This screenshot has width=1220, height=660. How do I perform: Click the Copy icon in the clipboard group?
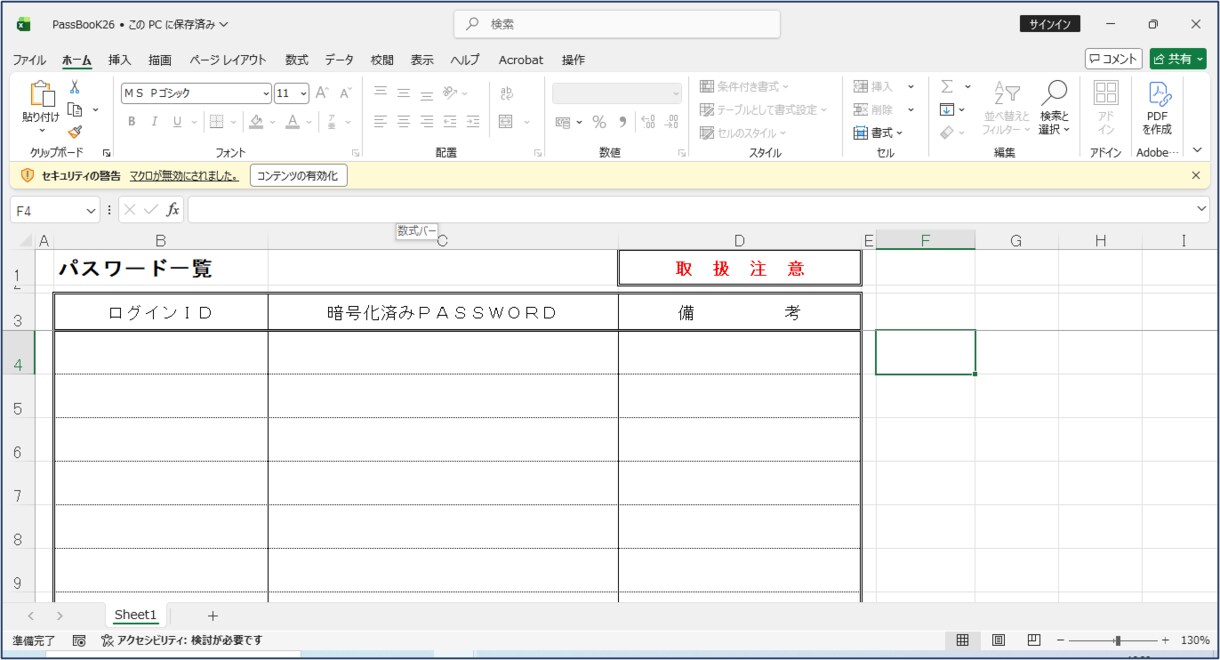click(75, 109)
